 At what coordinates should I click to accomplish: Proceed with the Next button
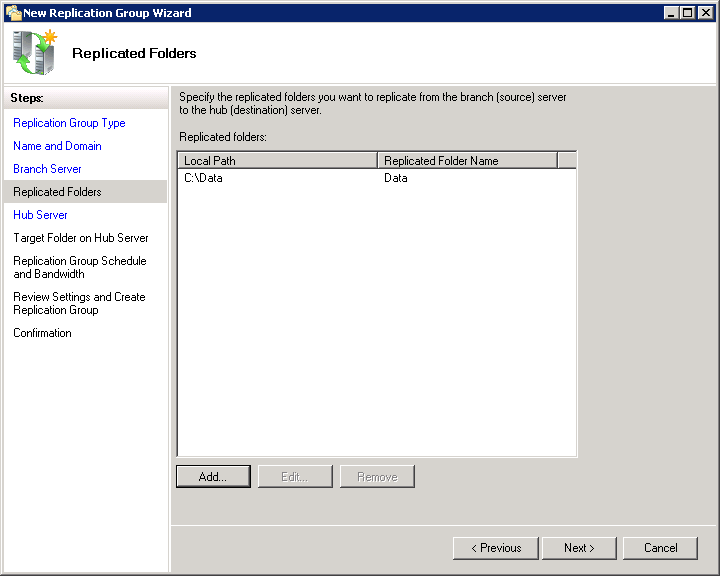(x=579, y=548)
